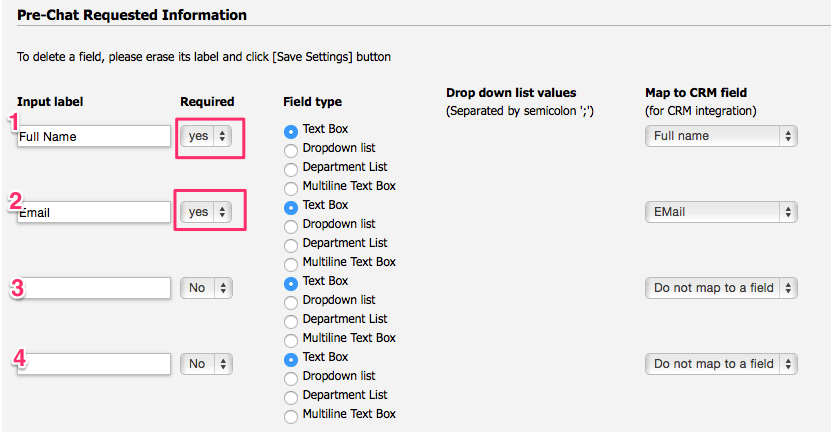Viewport: 831px width, 432px height.
Task: Select Text Box radio for Email field
Action: coord(291,206)
